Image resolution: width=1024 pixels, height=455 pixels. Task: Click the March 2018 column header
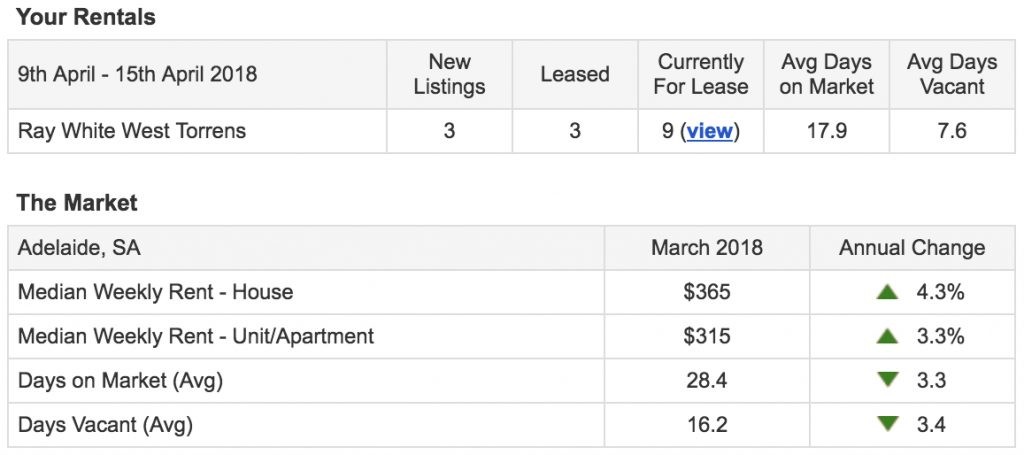707,248
